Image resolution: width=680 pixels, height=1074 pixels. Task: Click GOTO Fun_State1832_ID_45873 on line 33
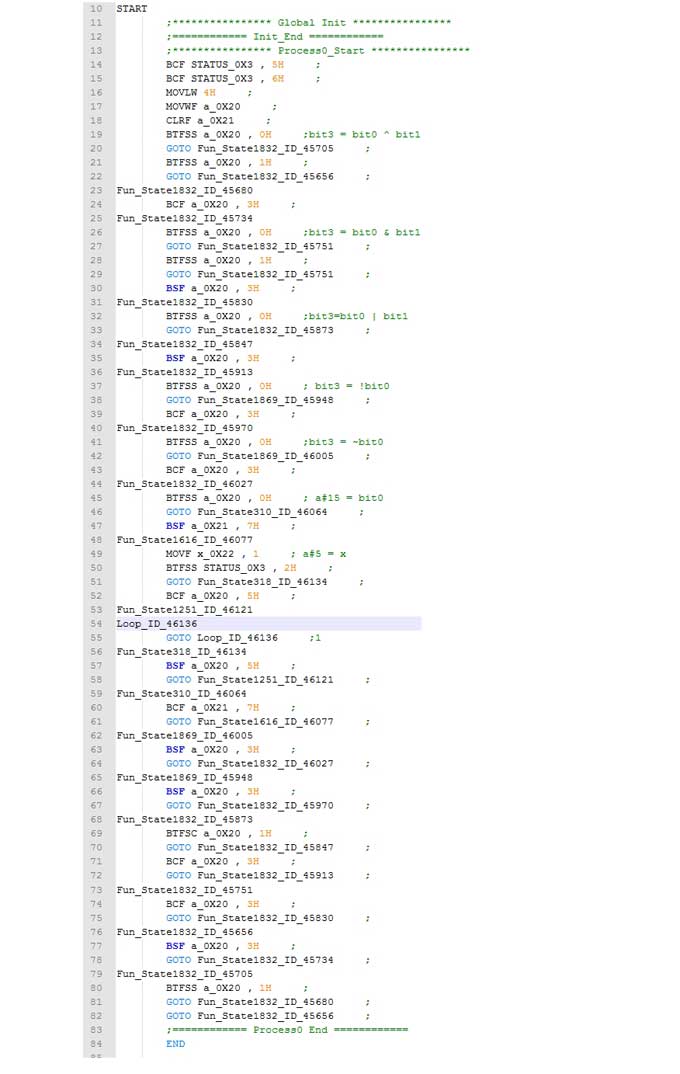pos(249,331)
